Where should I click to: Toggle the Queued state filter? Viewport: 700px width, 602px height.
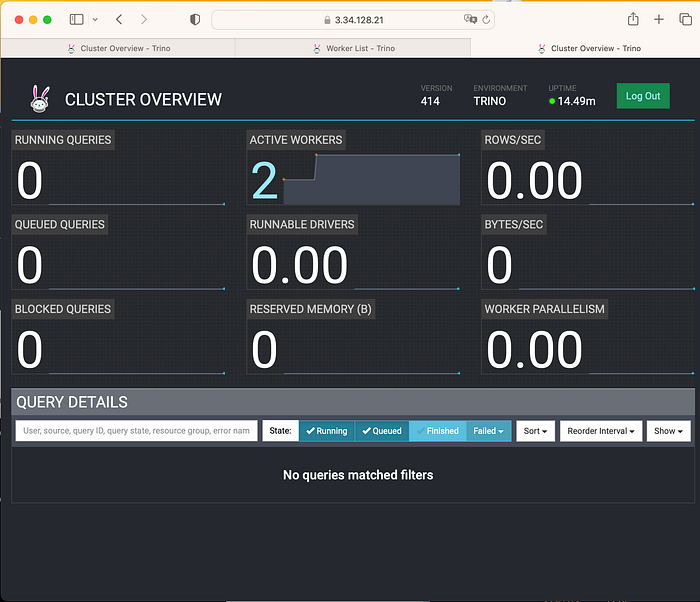[x=382, y=431]
